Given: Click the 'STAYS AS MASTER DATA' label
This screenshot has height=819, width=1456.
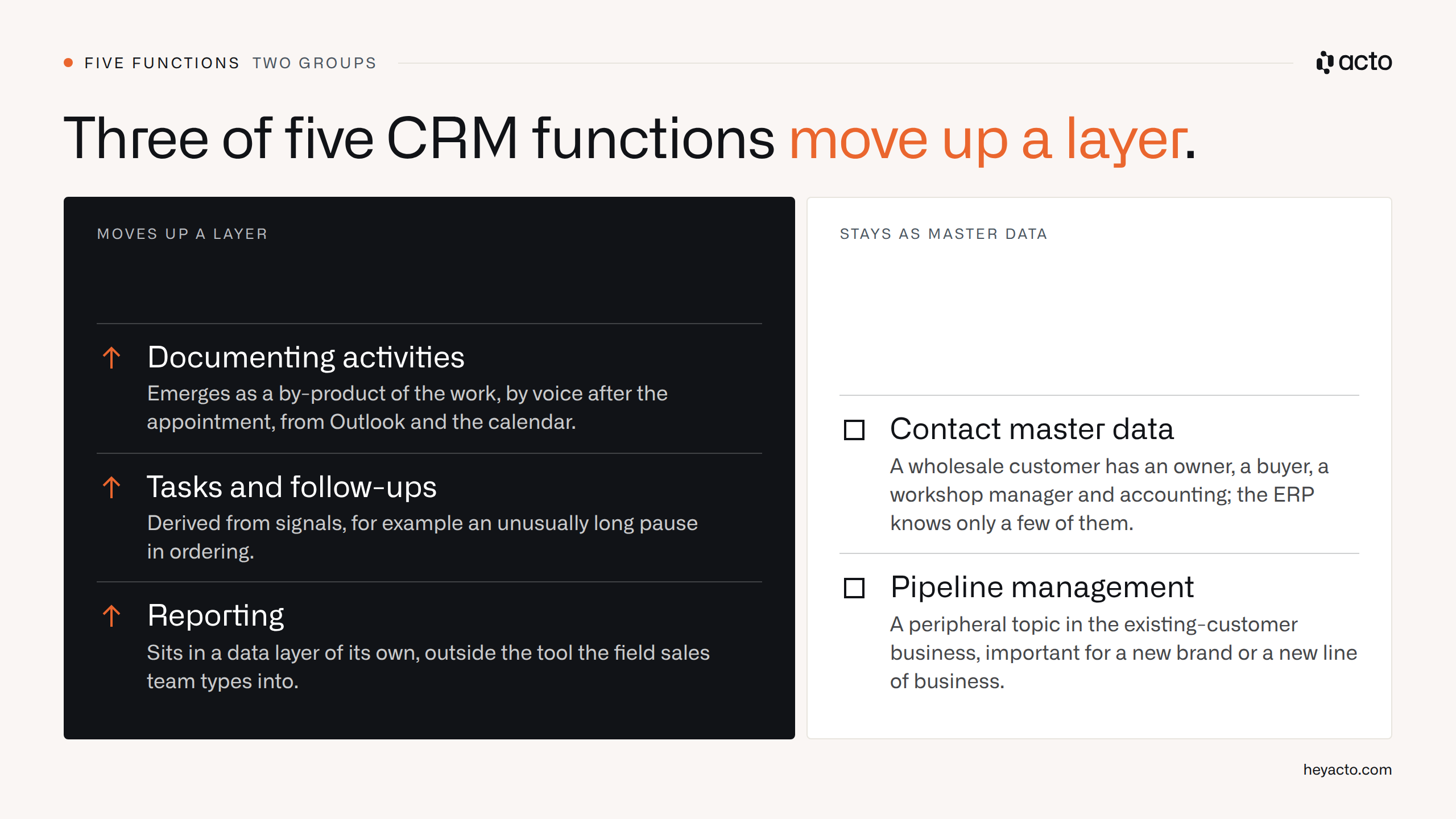Looking at the screenshot, I should pyautogui.click(x=944, y=234).
